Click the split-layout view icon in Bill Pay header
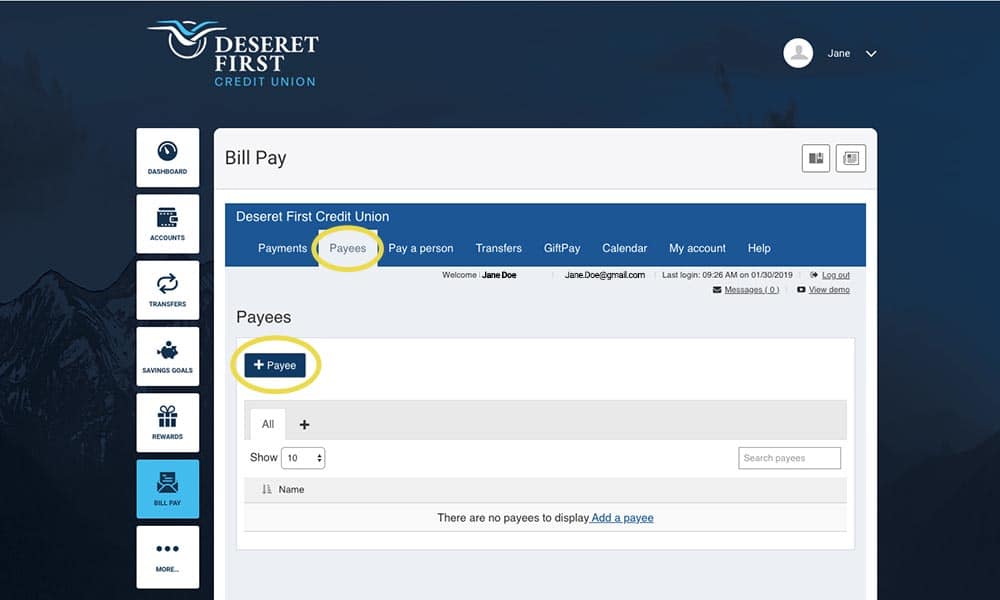The image size is (1000, 600). pyautogui.click(x=816, y=158)
